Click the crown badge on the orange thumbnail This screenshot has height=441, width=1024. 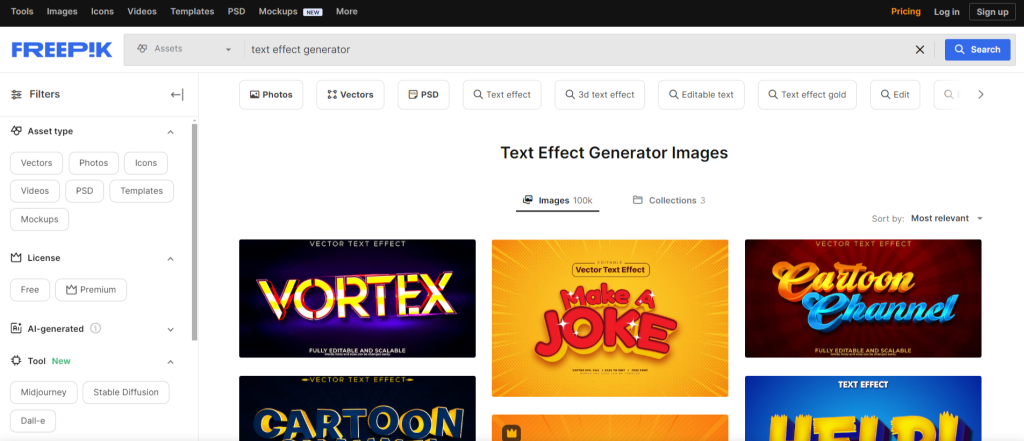click(511, 432)
